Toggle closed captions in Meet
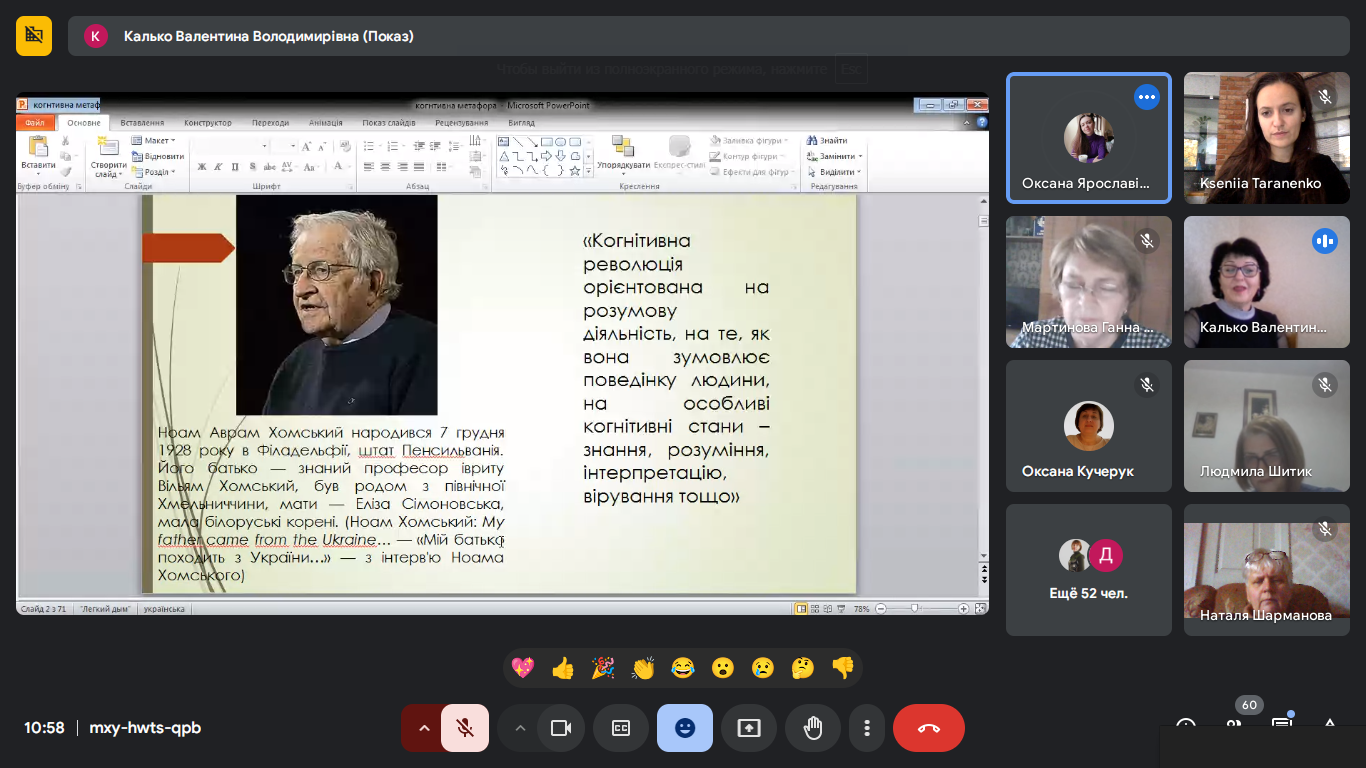The image size is (1366, 768). coord(621,728)
